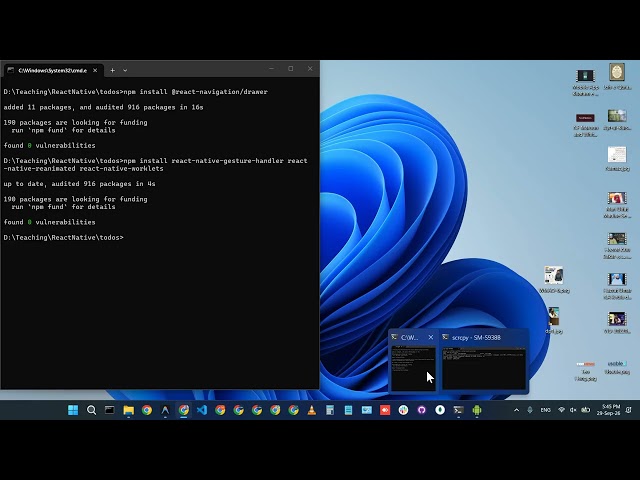Open the Wi-Fi network tray icon
Screen dimensions: 640x480
561,410
